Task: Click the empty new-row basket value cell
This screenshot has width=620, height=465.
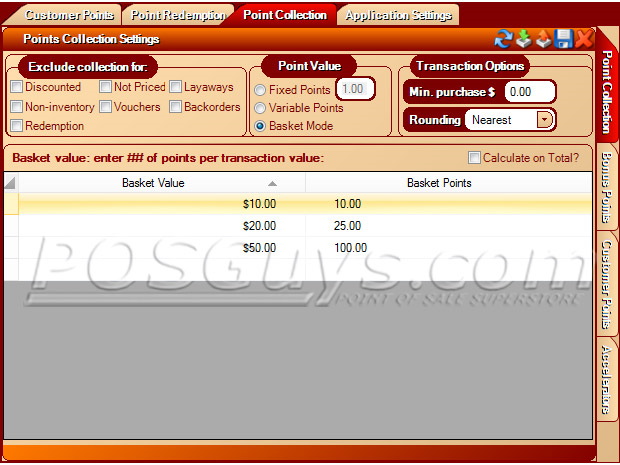Action: tap(162, 270)
